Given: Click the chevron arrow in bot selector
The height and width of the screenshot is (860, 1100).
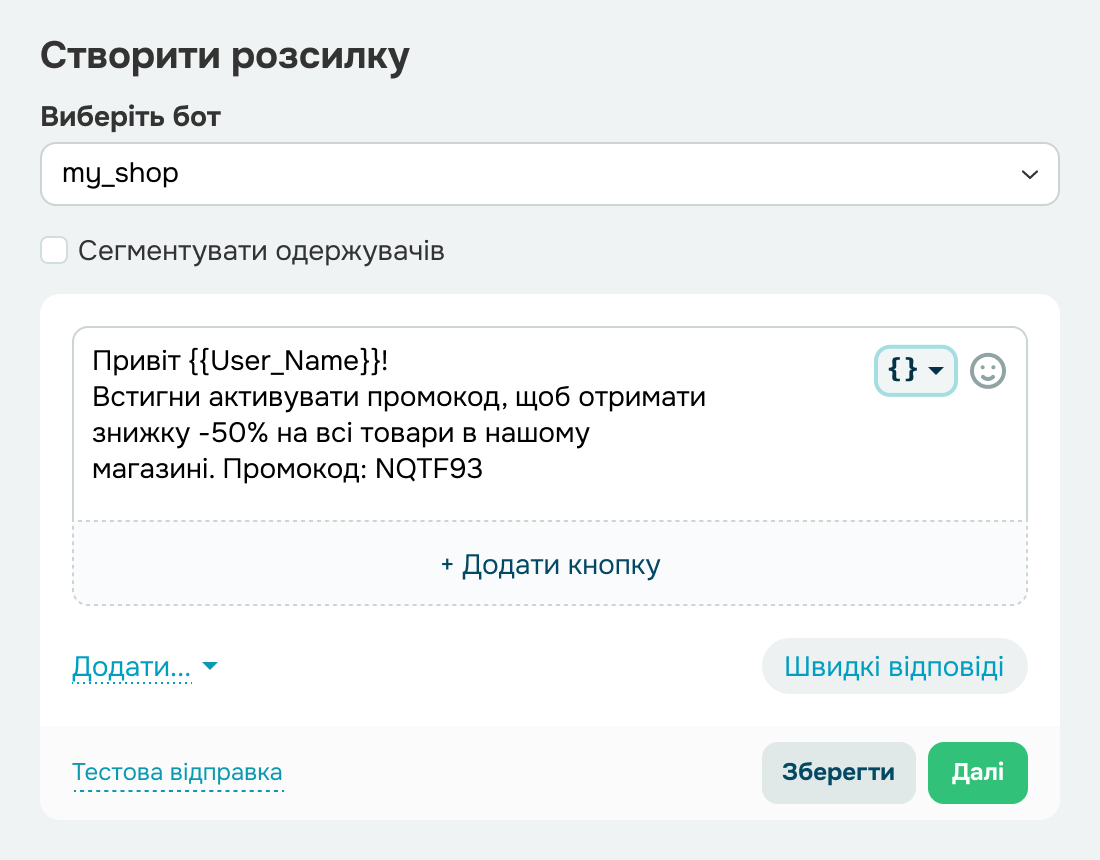Looking at the screenshot, I should pyautogui.click(x=1029, y=175).
